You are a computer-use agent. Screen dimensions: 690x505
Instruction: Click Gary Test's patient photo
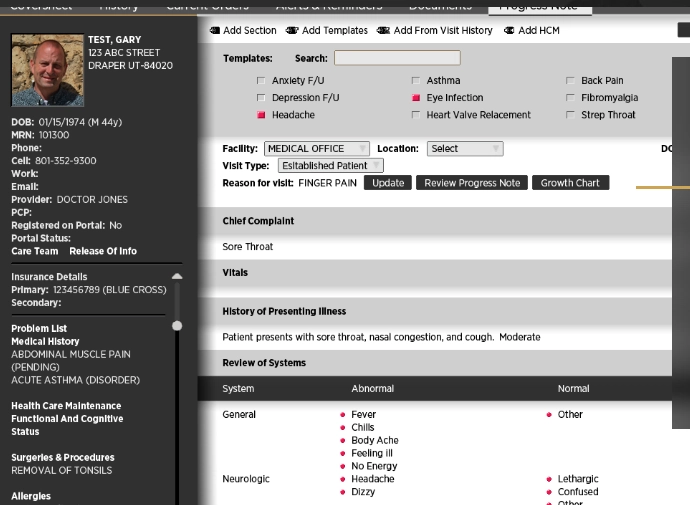(x=48, y=70)
